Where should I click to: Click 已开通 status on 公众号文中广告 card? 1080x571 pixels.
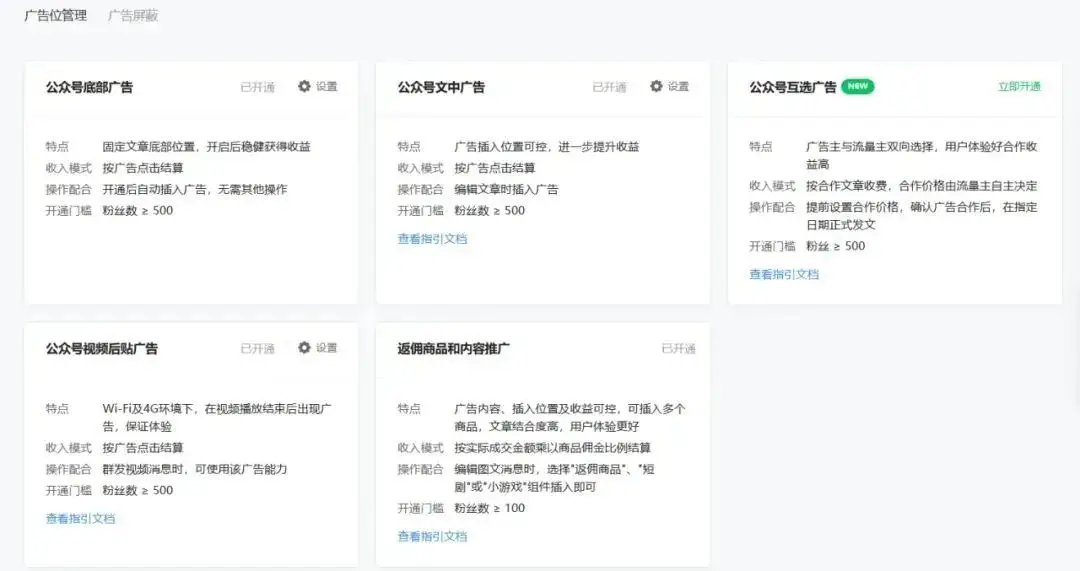click(x=609, y=88)
